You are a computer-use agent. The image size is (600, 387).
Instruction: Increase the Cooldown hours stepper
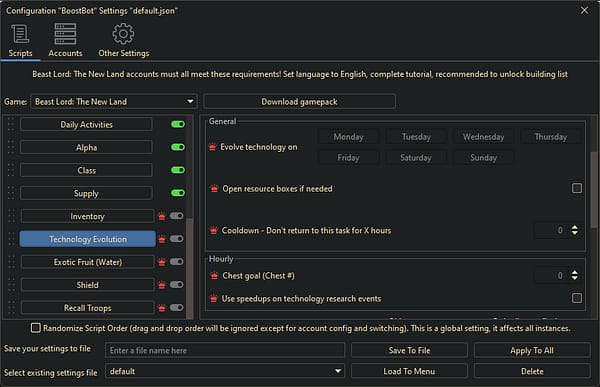575,227
